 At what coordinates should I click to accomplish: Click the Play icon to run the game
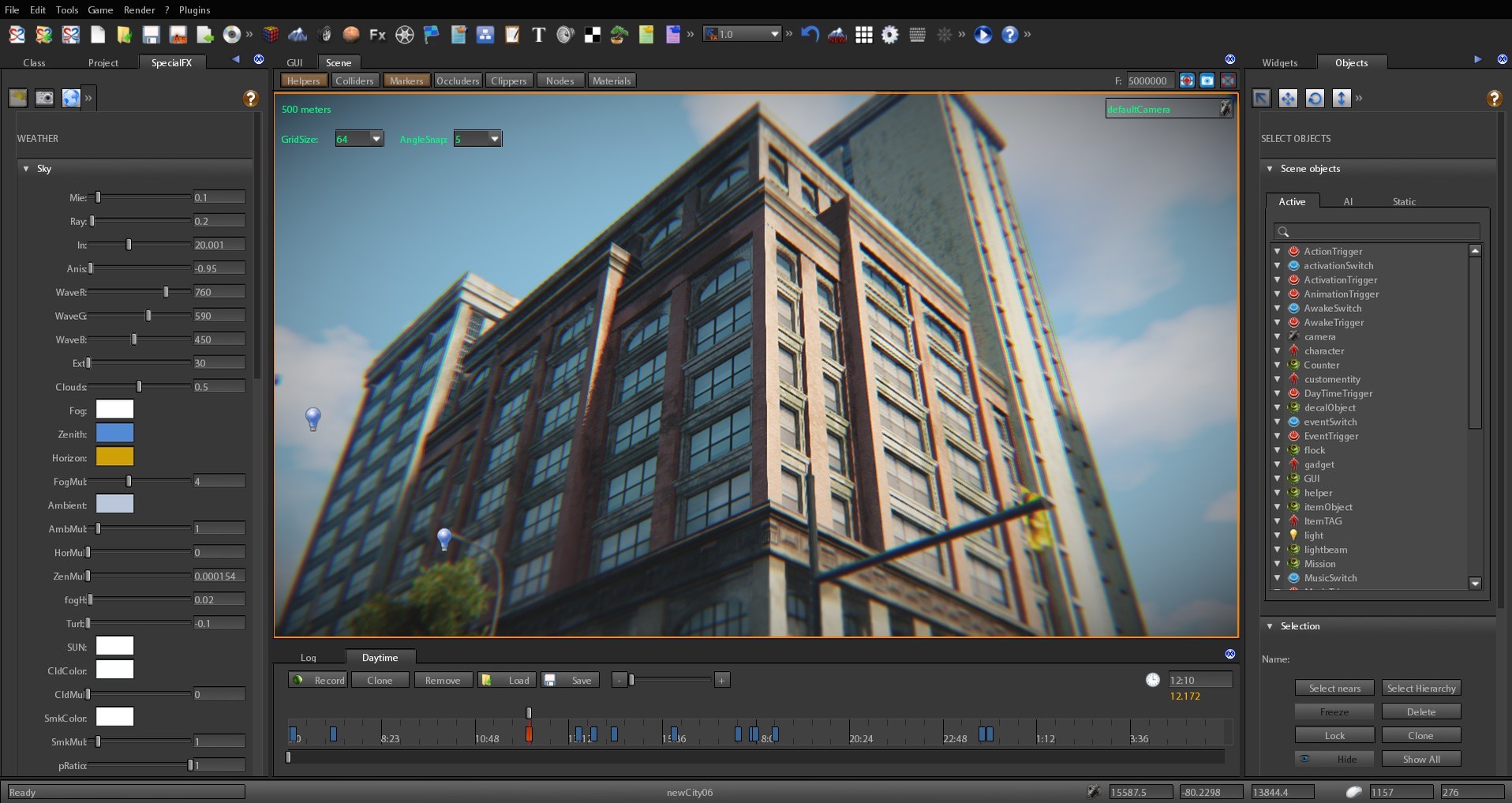coord(982,35)
